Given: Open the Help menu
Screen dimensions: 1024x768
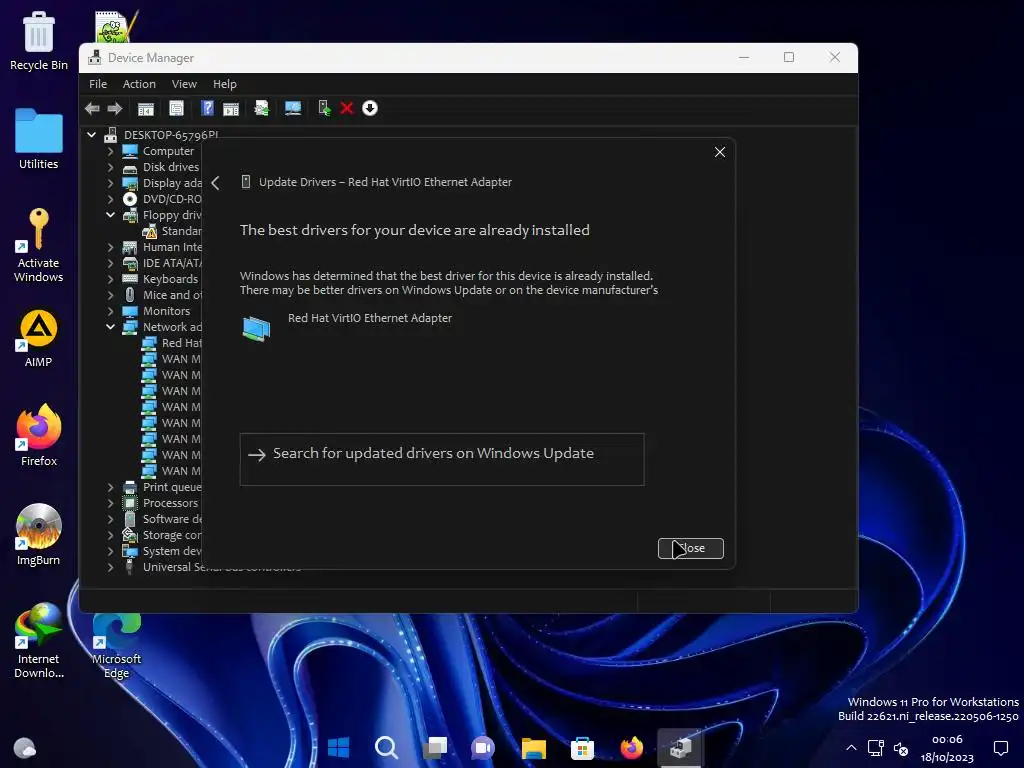Looking at the screenshot, I should [225, 84].
